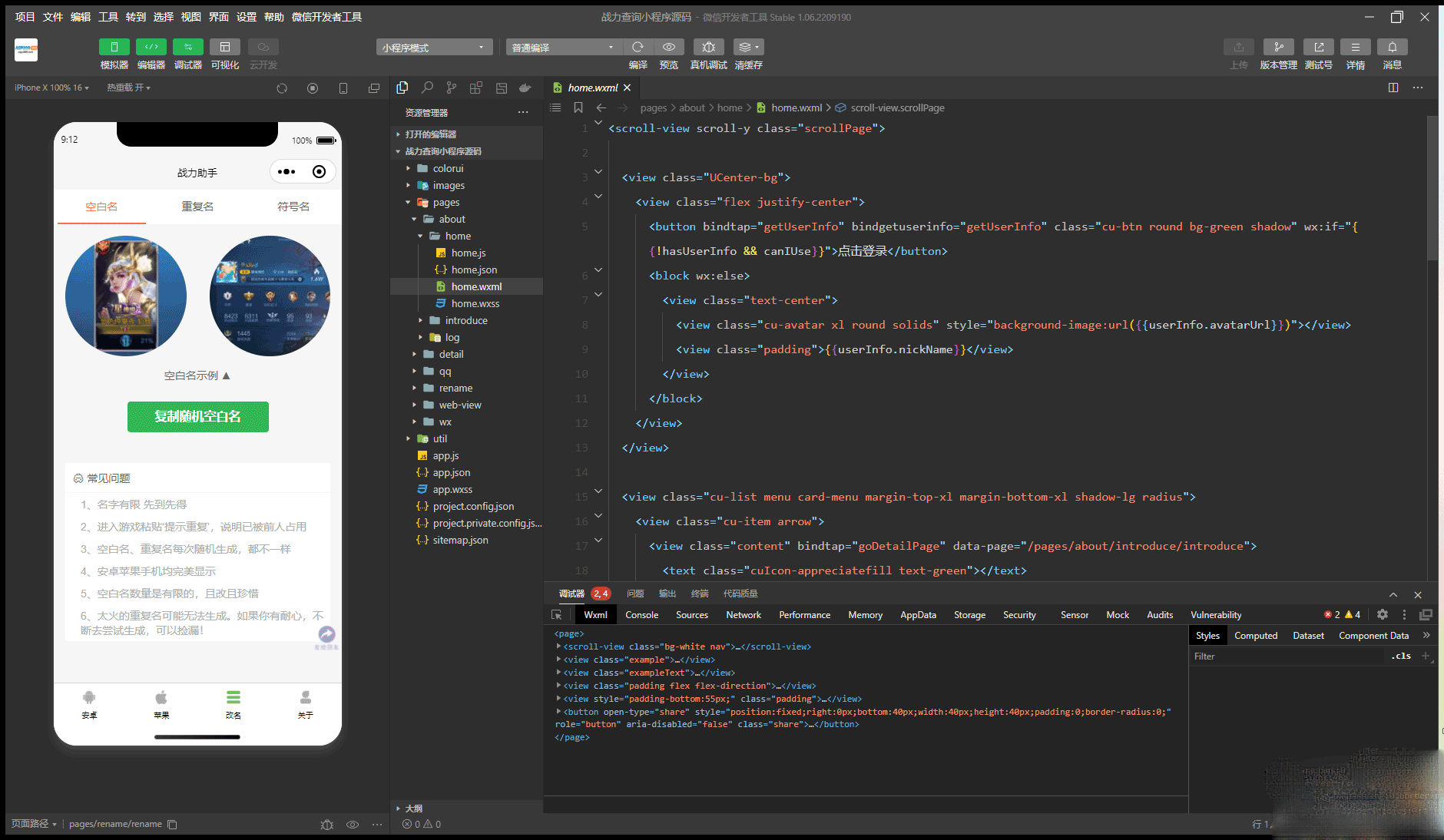
Task: Open the iPhone X device dropdown
Action: 51,88
